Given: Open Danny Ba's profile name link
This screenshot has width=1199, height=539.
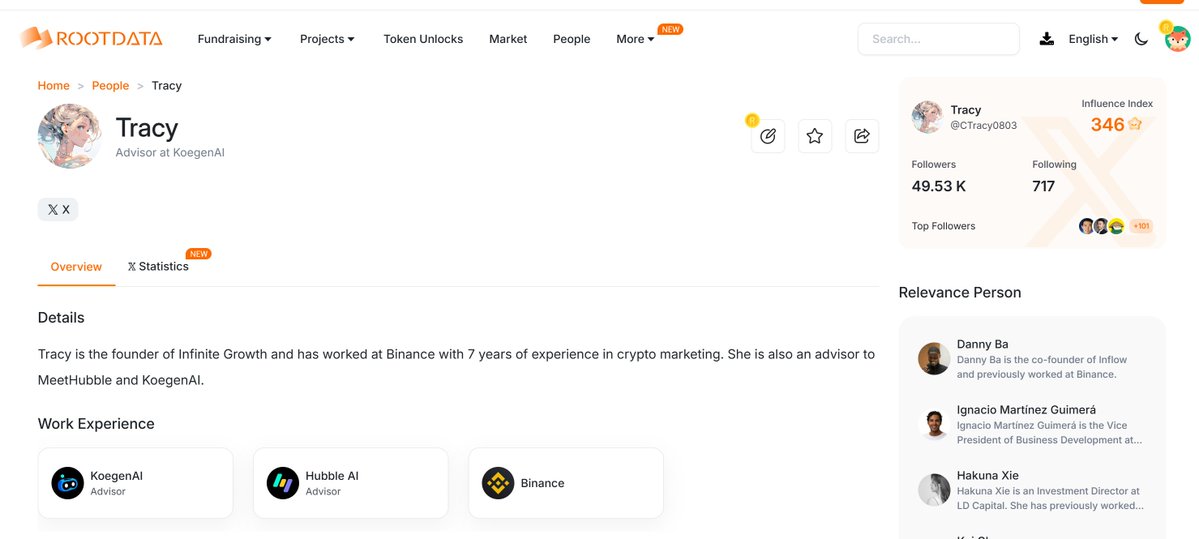Looking at the screenshot, I should pyautogui.click(x=983, y=344).
